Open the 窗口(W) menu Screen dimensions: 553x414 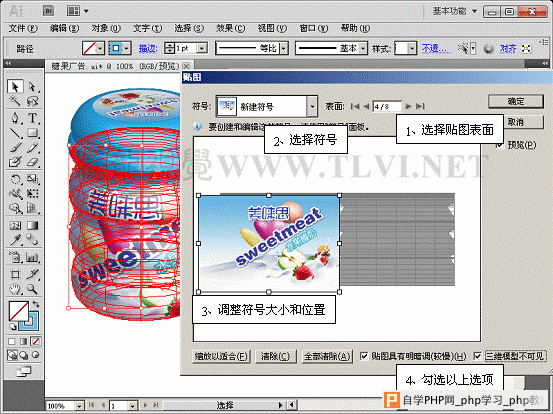pyautogui.click(x=314, y=28)
